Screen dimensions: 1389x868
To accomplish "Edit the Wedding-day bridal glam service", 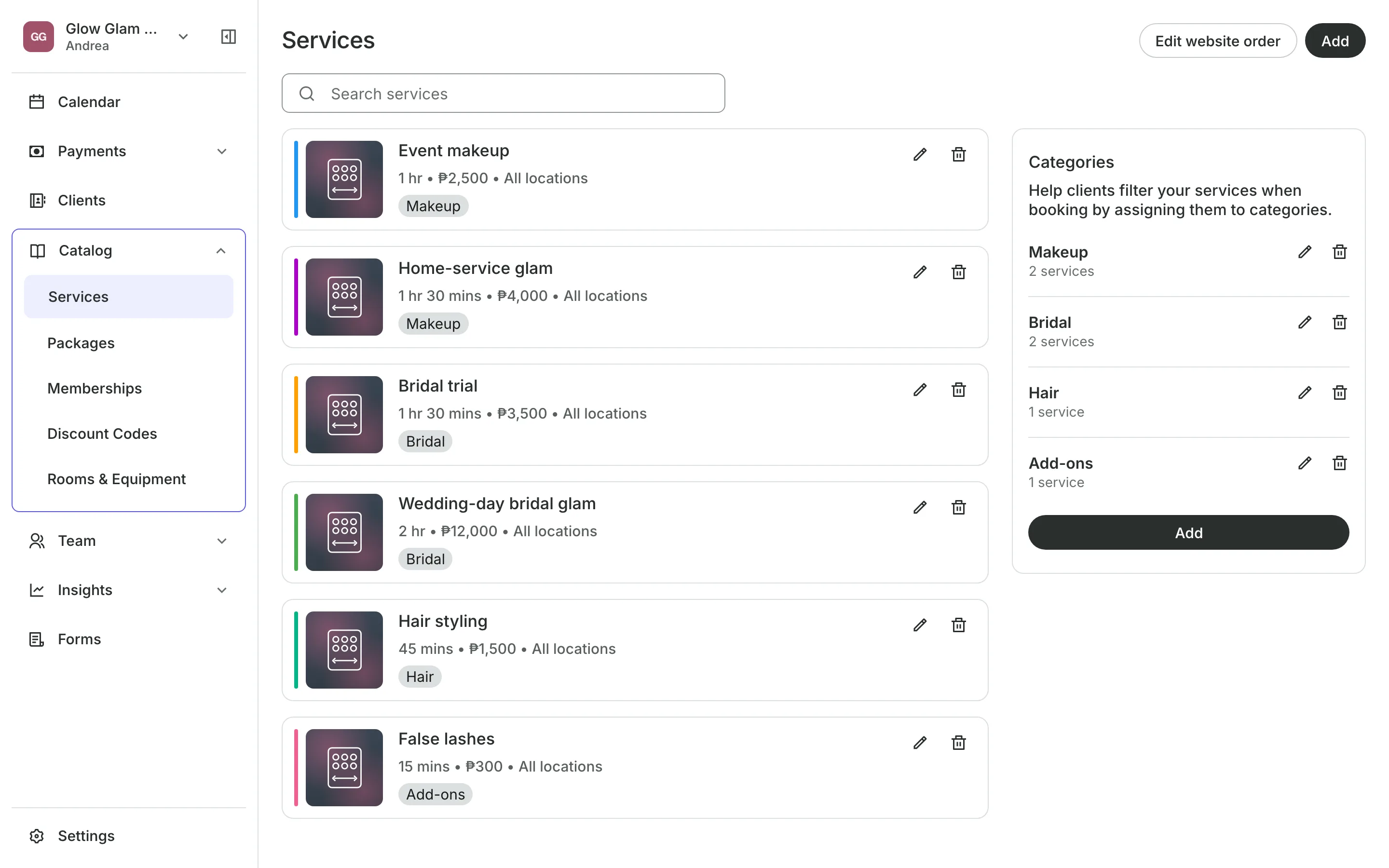I will [x=920, y=507].
